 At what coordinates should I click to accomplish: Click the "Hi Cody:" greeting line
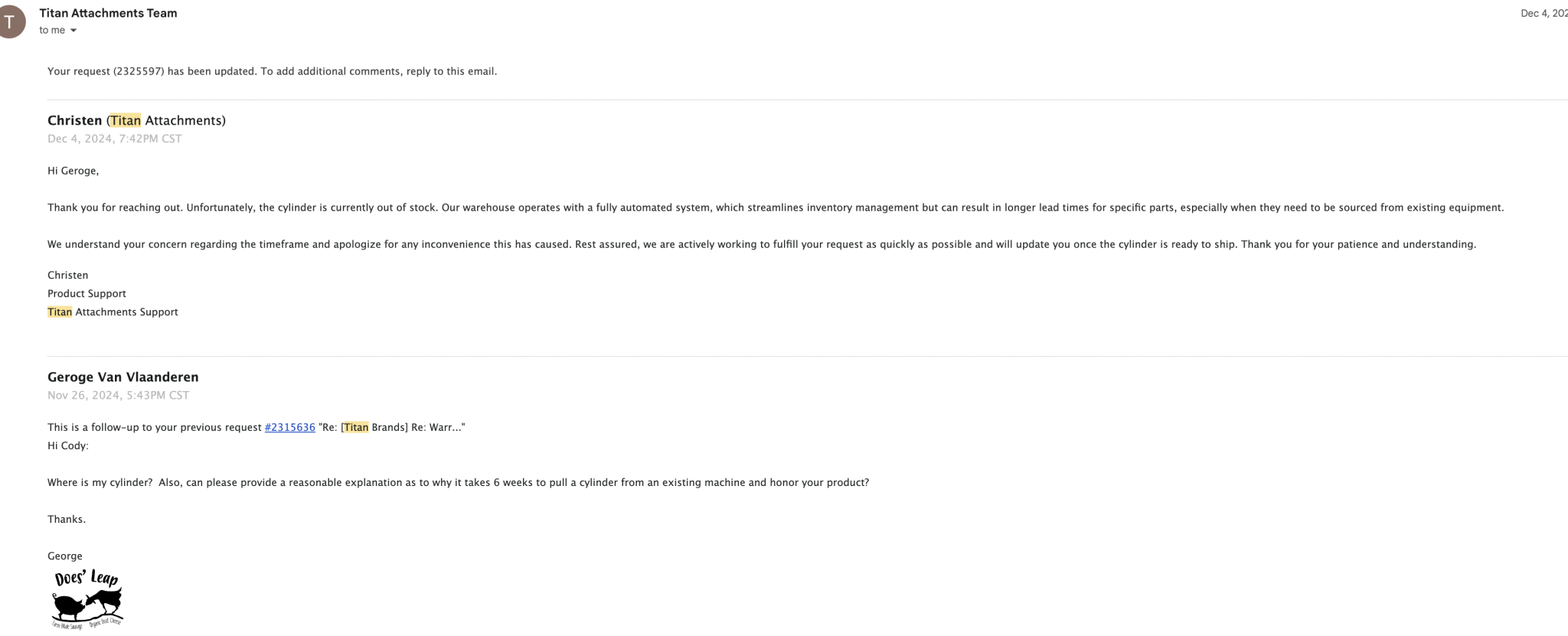pyautogui.click(x=68, y=445)
